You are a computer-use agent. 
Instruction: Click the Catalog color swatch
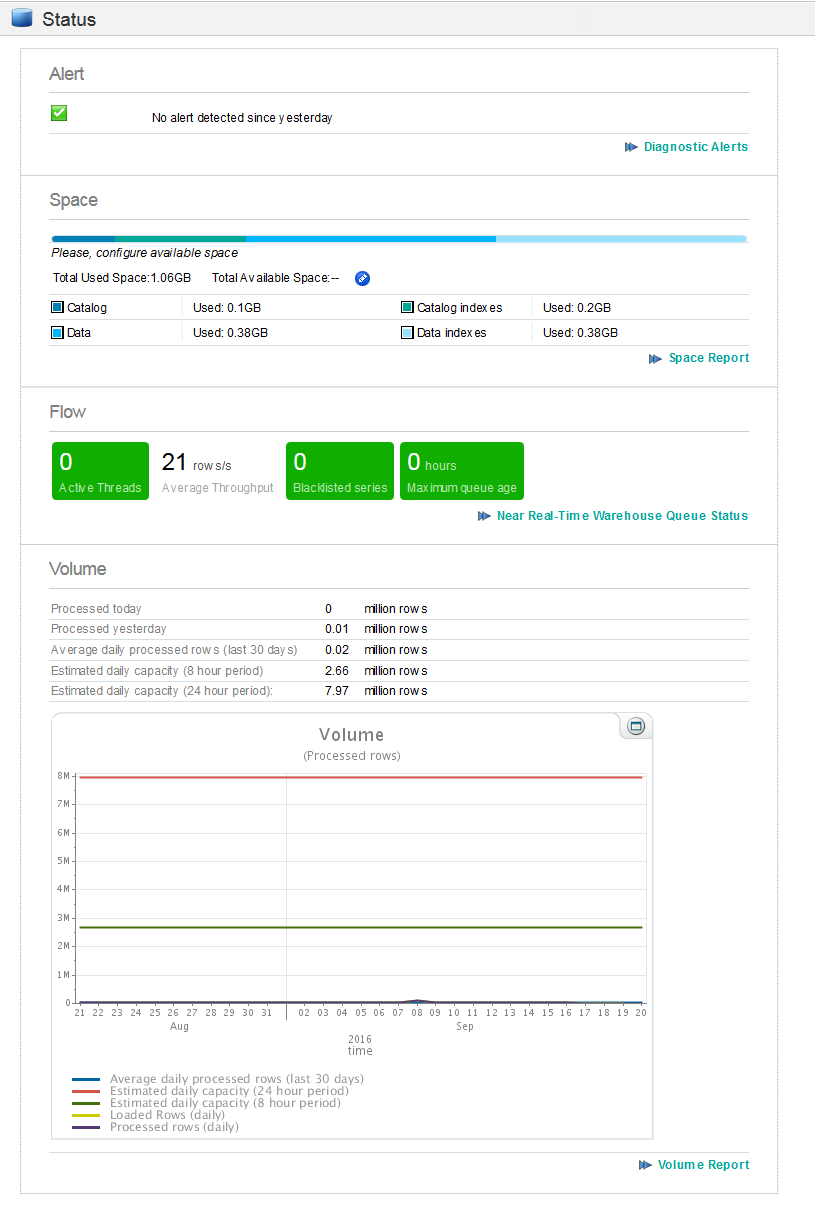[57, 308]
